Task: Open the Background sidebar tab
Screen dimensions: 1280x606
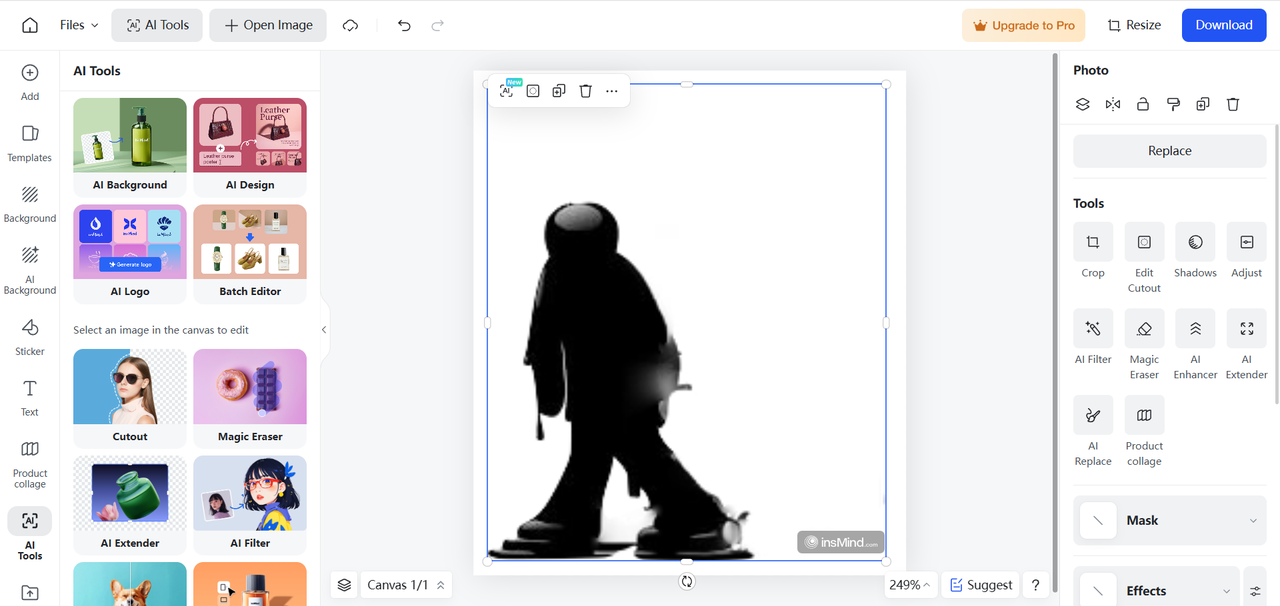Action: coord(30,204)
